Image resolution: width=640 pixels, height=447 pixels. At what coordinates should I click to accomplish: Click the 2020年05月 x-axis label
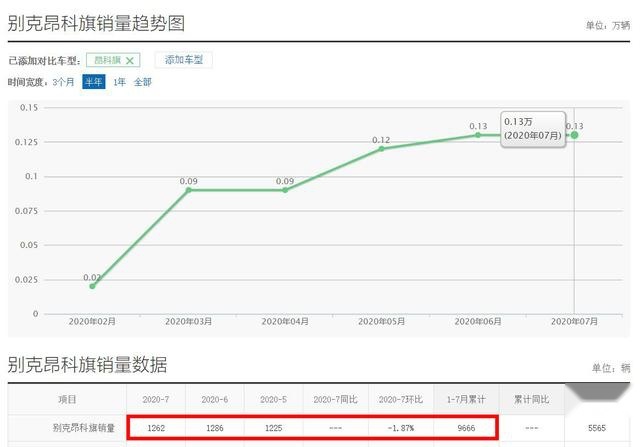pyautogui.click(x=381, y=322)
